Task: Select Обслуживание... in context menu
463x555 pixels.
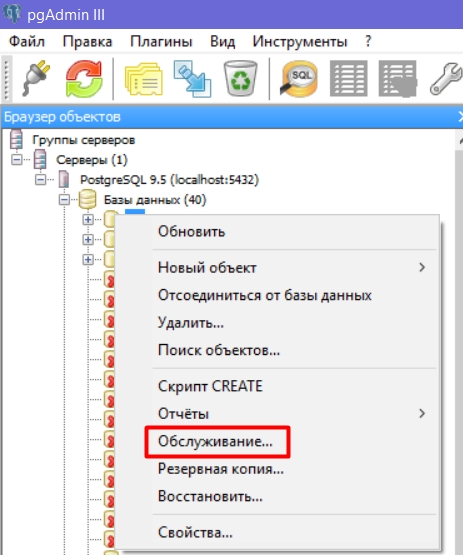Action: click(x=278, y=441)
